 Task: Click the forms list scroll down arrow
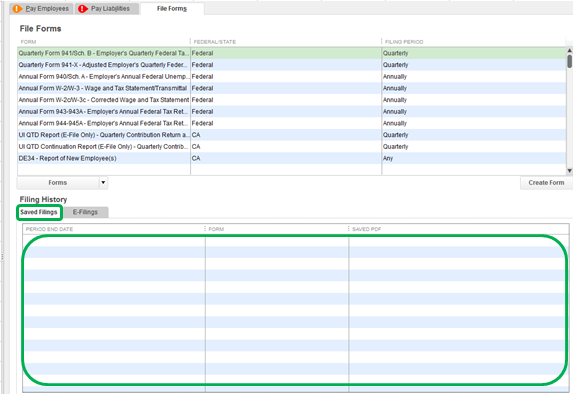point(569,171)
